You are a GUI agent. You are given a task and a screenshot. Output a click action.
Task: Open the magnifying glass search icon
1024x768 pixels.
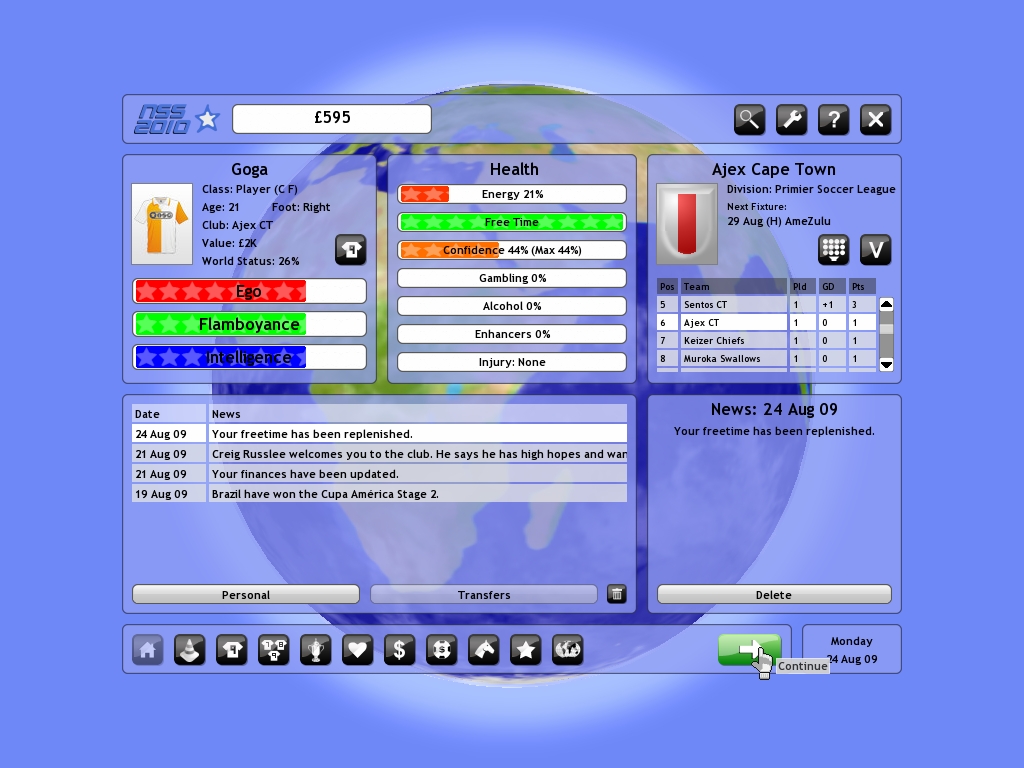(749, 120)
